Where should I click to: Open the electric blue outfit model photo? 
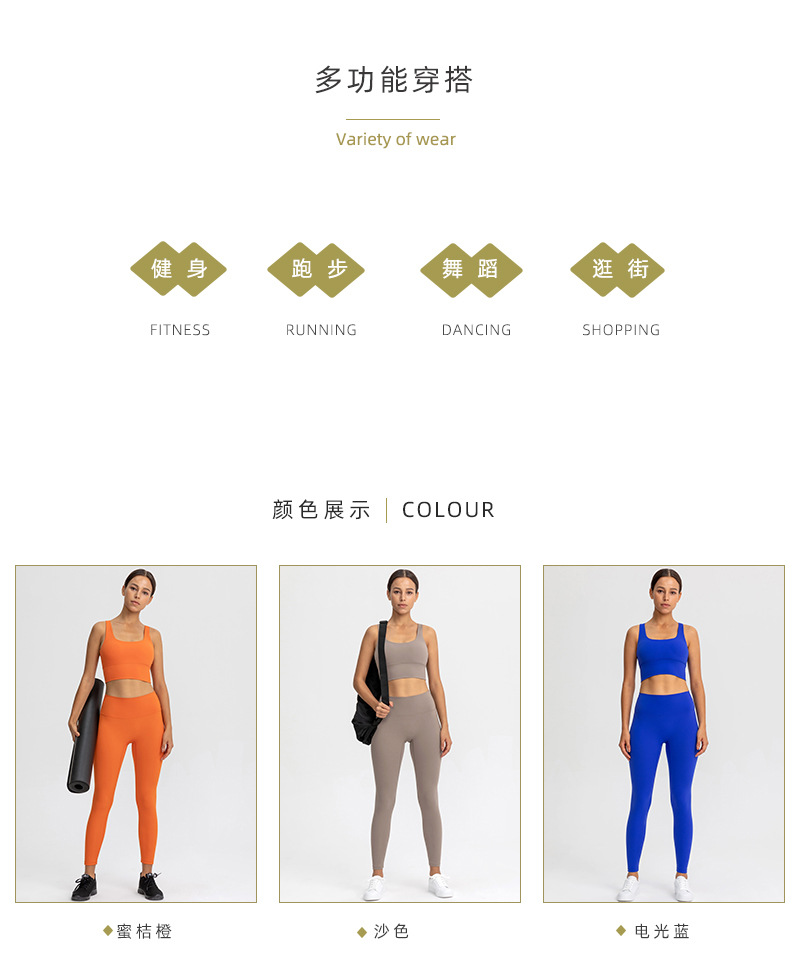[x=664, y=734]
